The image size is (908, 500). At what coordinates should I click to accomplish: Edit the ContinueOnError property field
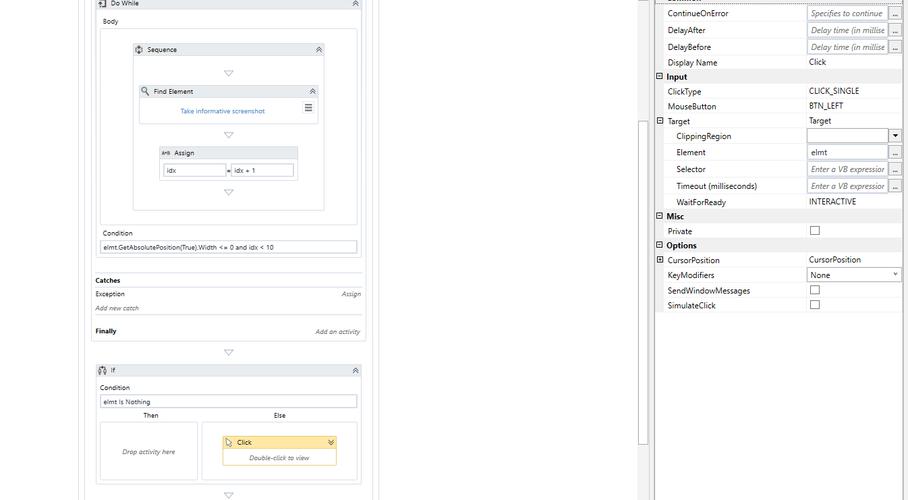coord(847,13)
